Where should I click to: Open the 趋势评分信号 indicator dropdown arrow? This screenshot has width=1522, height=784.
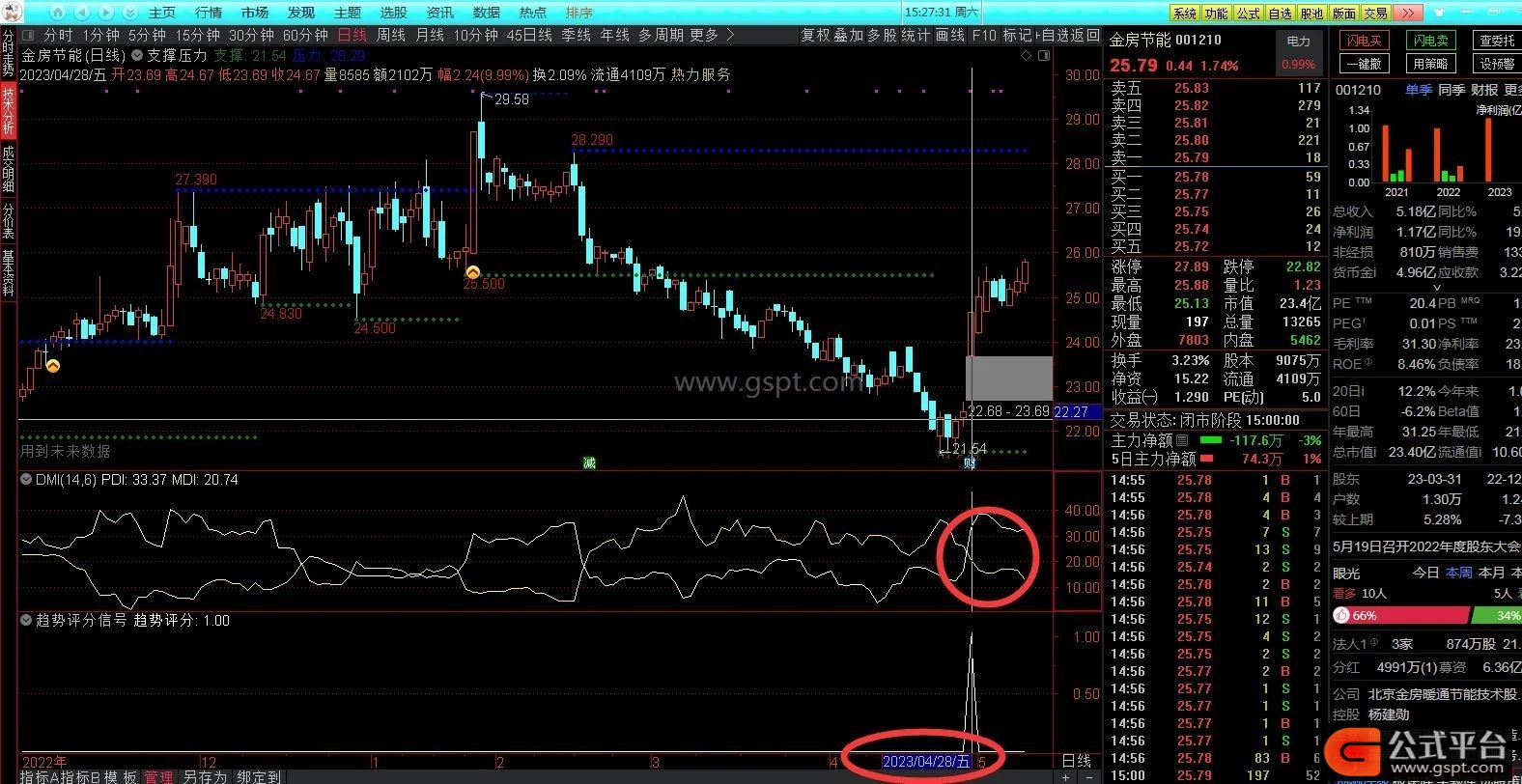click(26, 621)
